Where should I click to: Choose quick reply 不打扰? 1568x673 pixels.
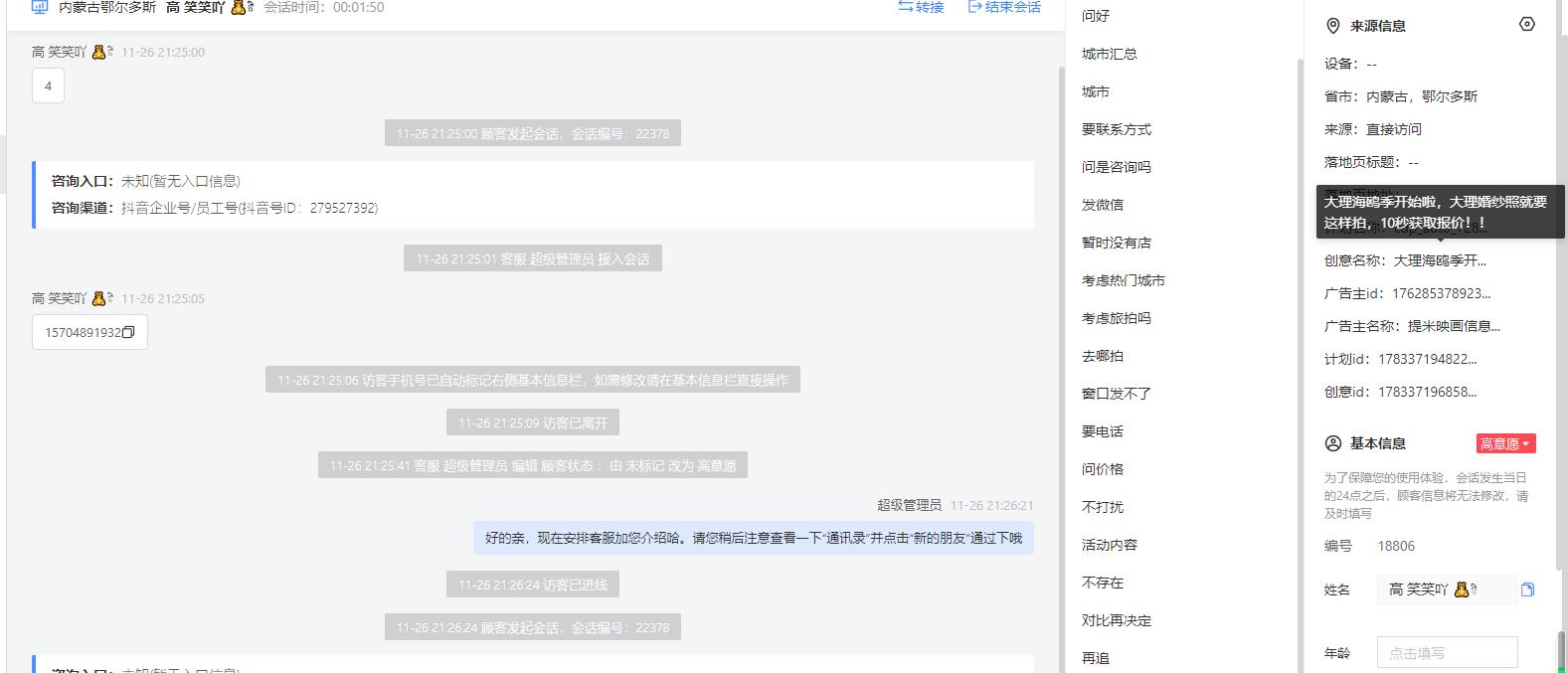[x=1103, y=507]
